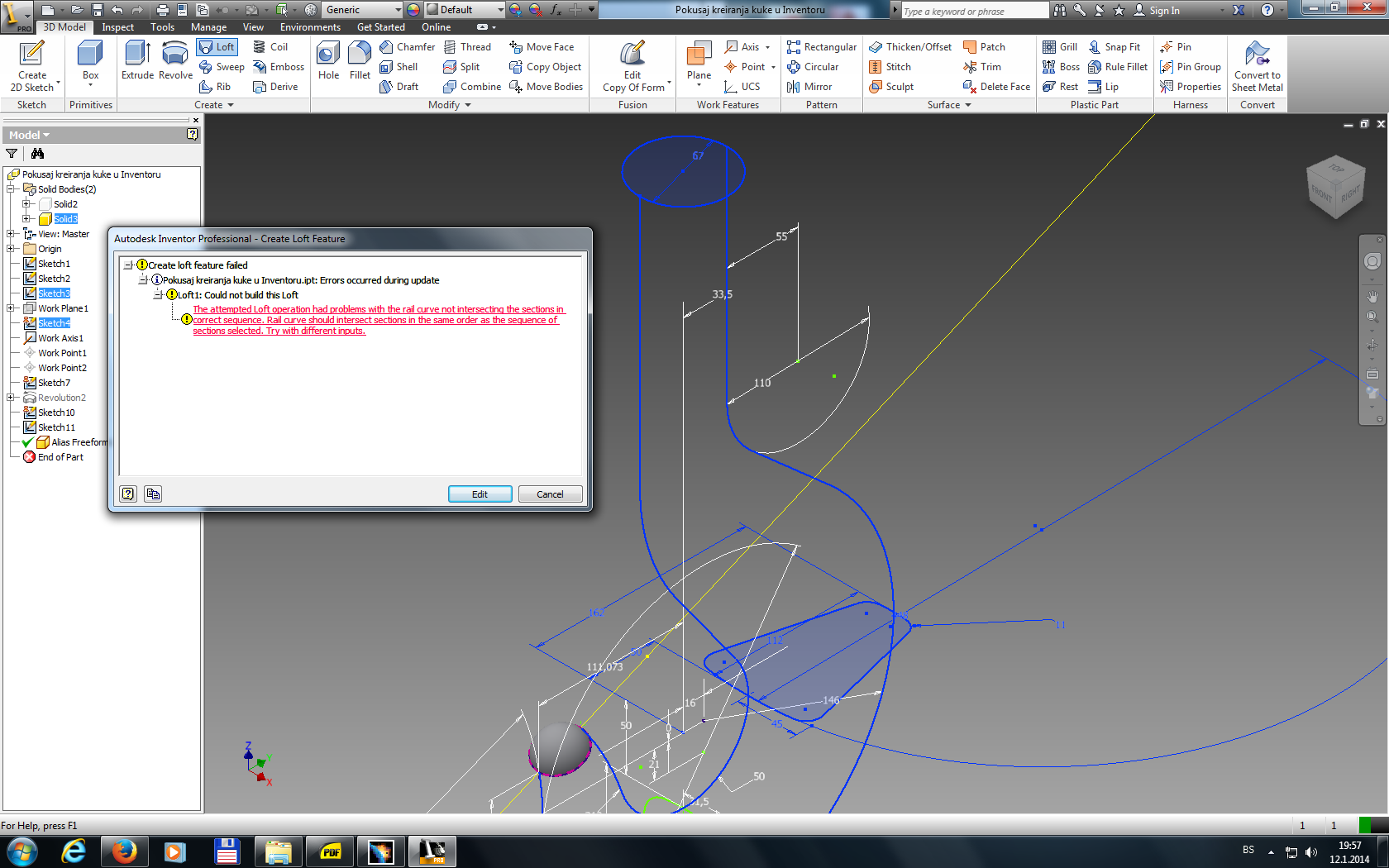Screen dimensions: 1389x868
Task: Select the Loft tool
Action: pyautogui.click(x=217, y=47)
